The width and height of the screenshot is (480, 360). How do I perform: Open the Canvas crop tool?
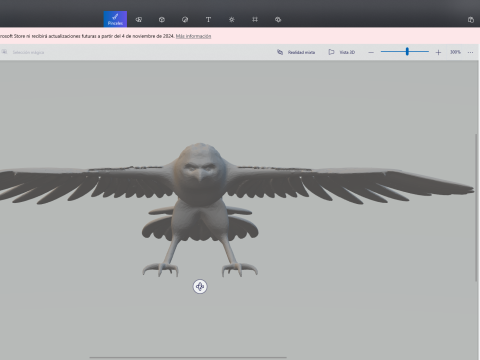tap(255, 20)
